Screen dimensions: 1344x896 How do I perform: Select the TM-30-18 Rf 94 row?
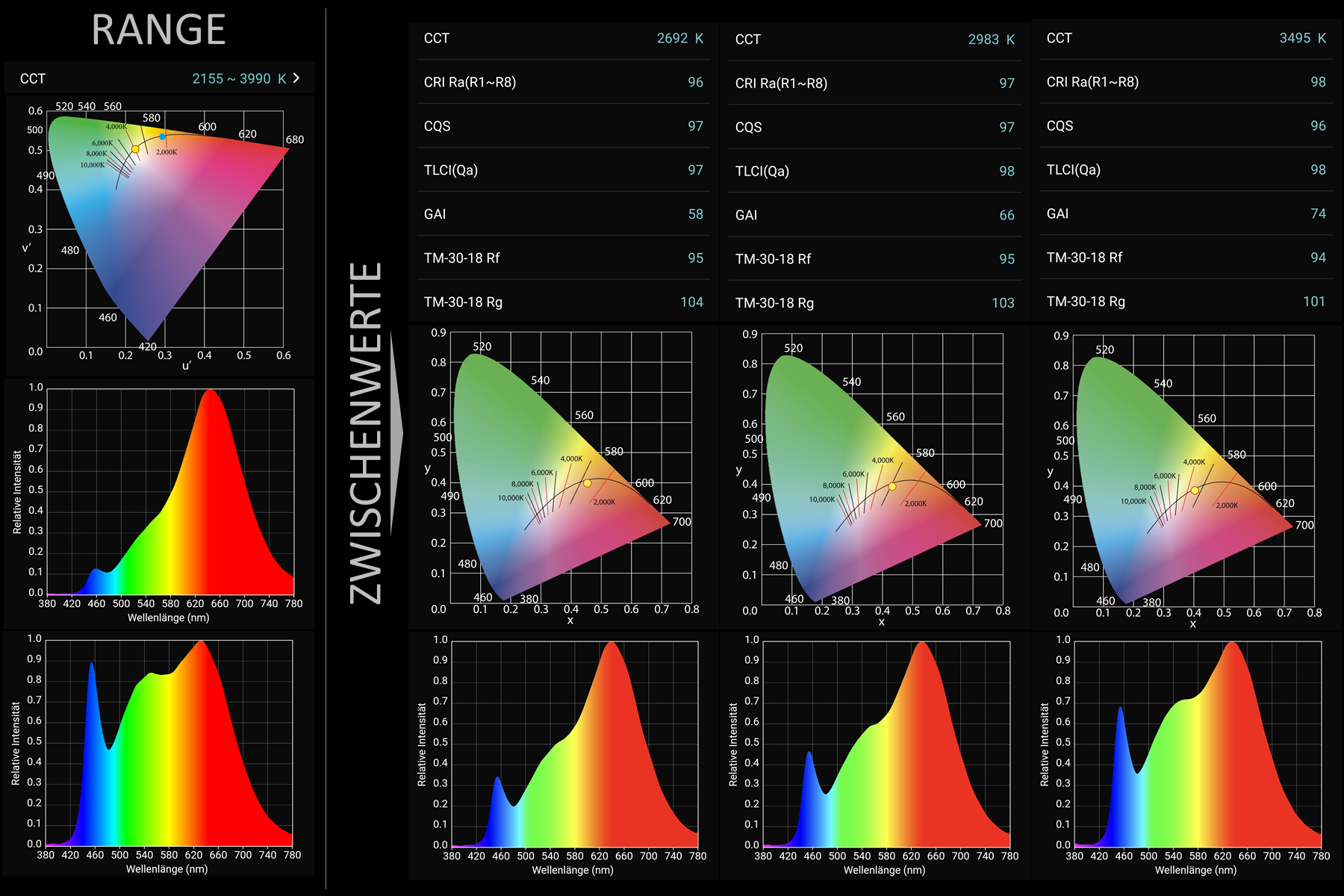coord(1186,258)
